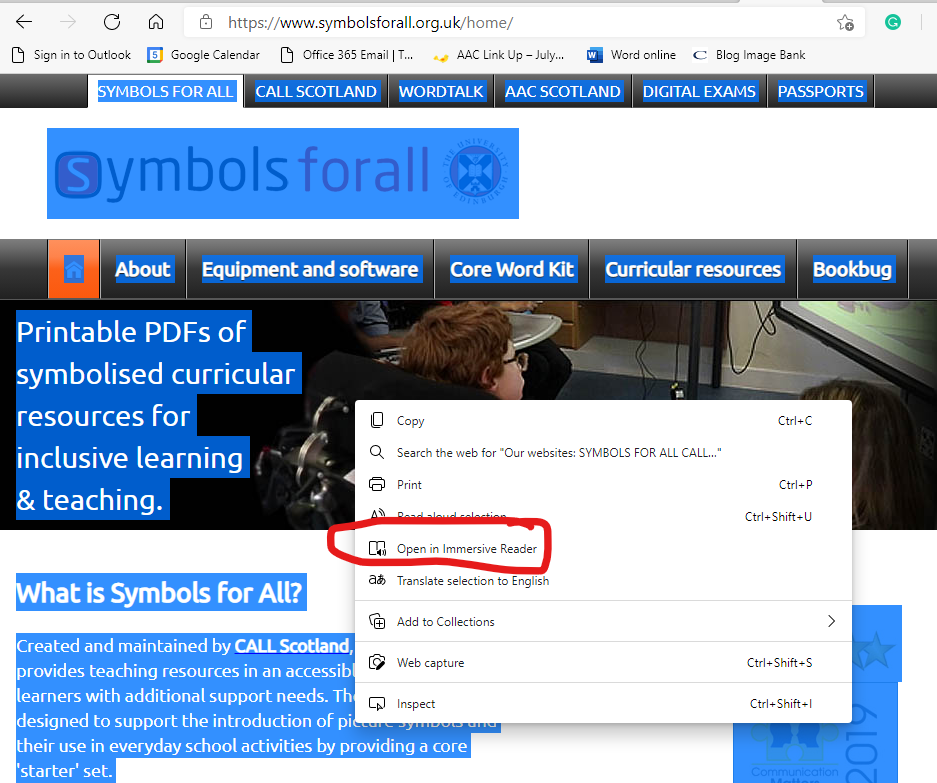Click the What is Symbols for All? heading
This screenshot has width=937, height=783.
point(160,593)
